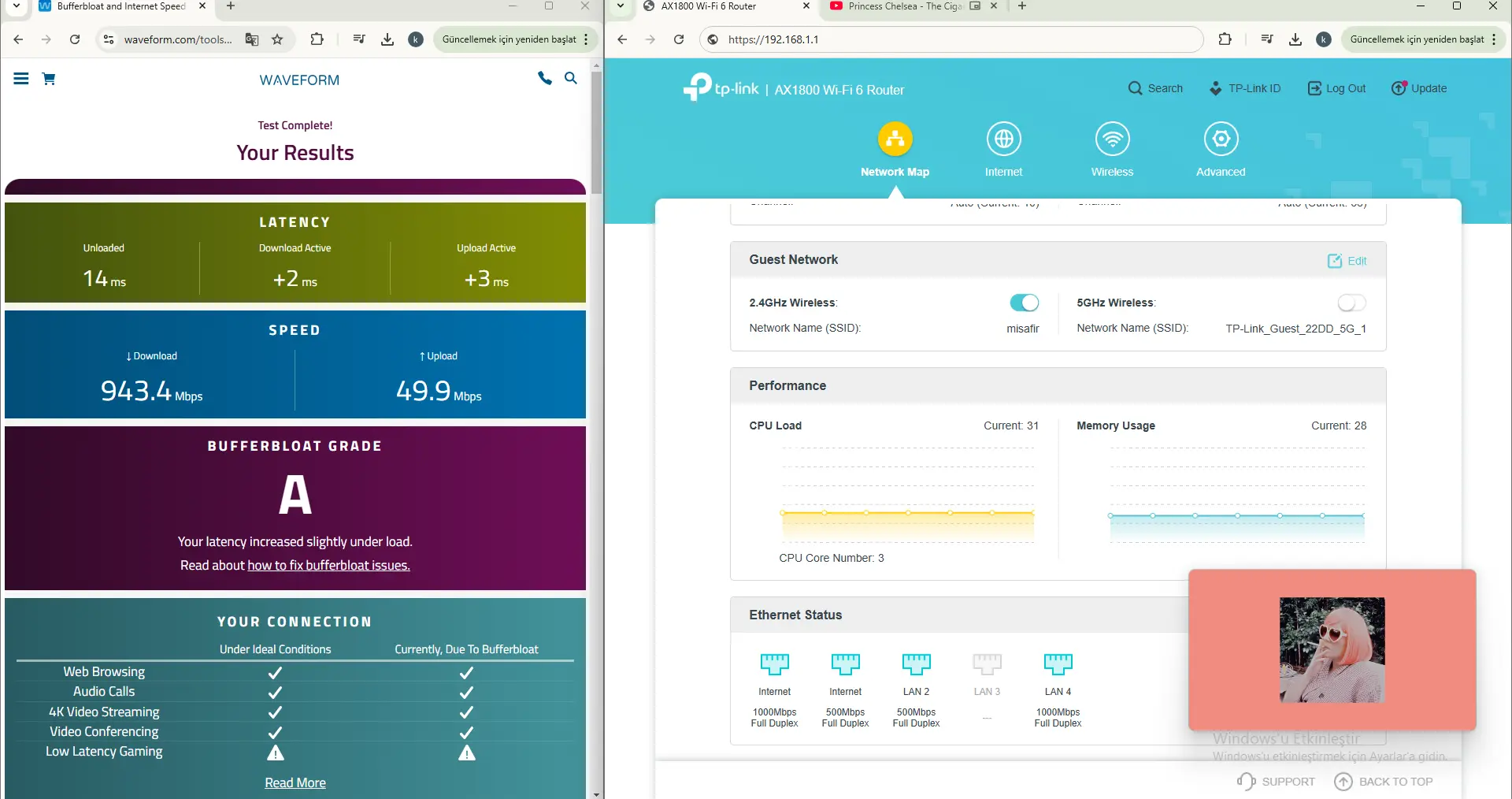This screenshot has height=799, width=1512.
Task: Click the misafir network name
Action: pos(1023,329)
